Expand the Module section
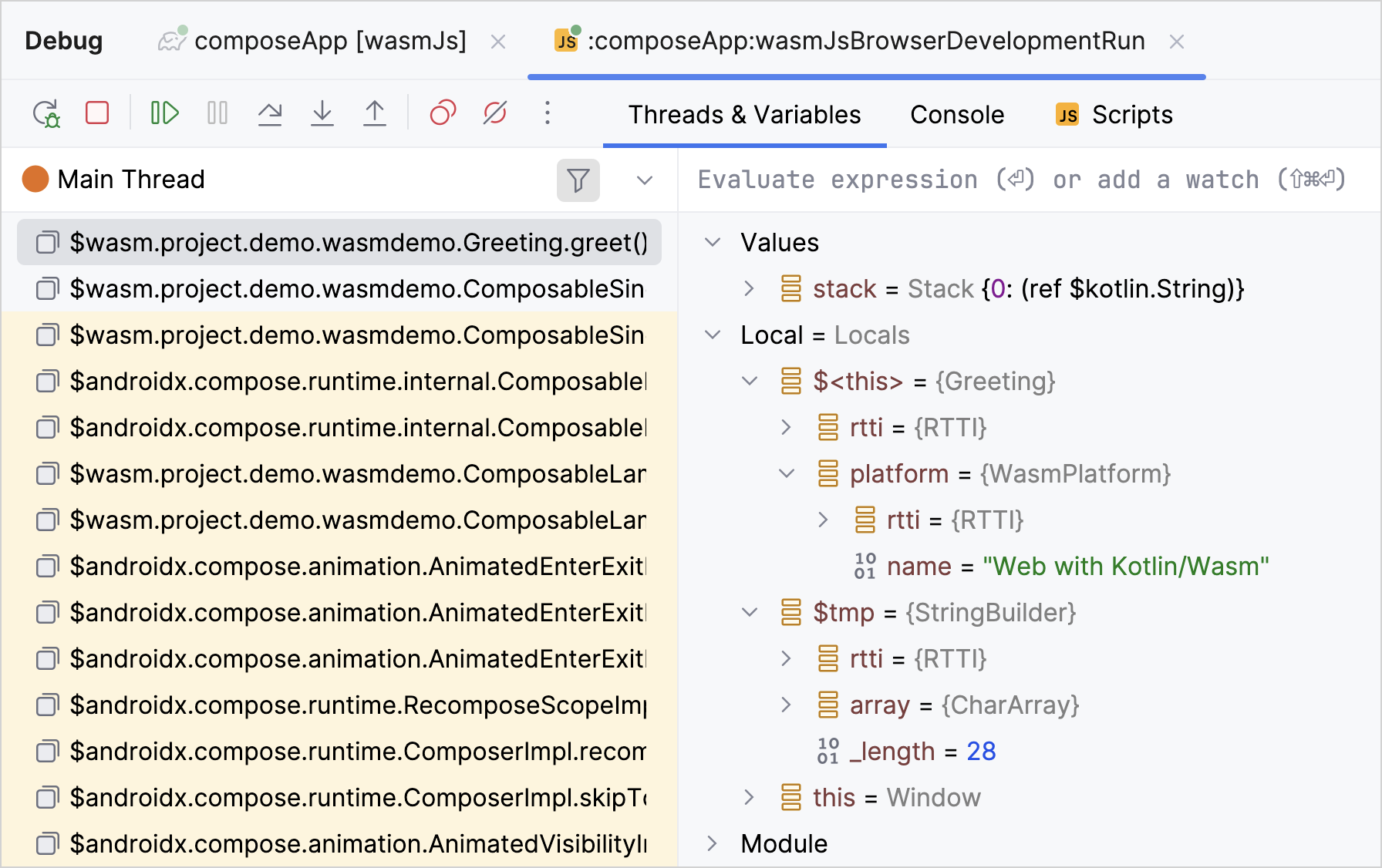The image size is (1382, 868). pos(713,844)
